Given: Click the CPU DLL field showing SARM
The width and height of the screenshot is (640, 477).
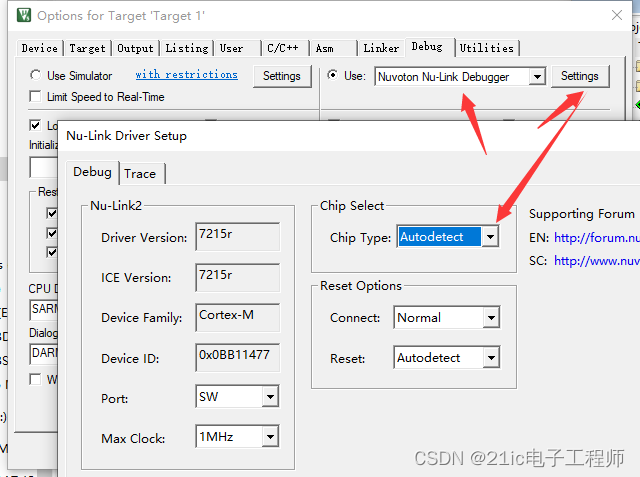Looking at the screenshot, I should (x=44, y=309).
